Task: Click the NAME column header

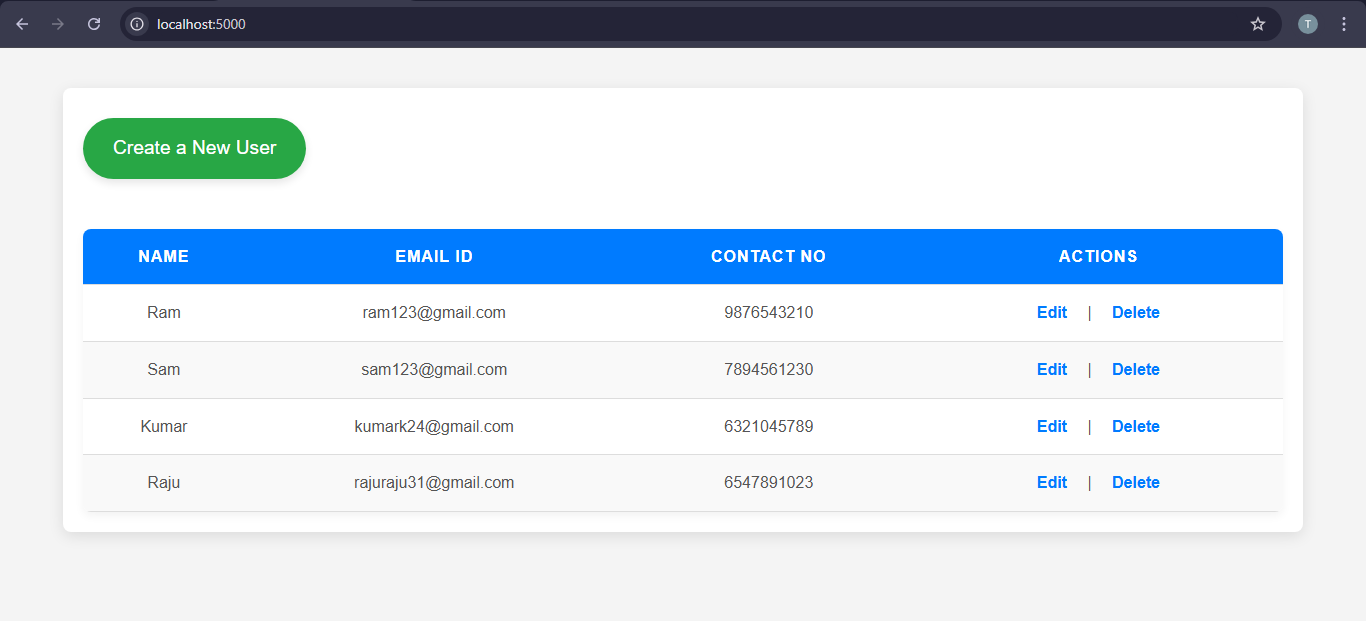Action: pos(164,257)
